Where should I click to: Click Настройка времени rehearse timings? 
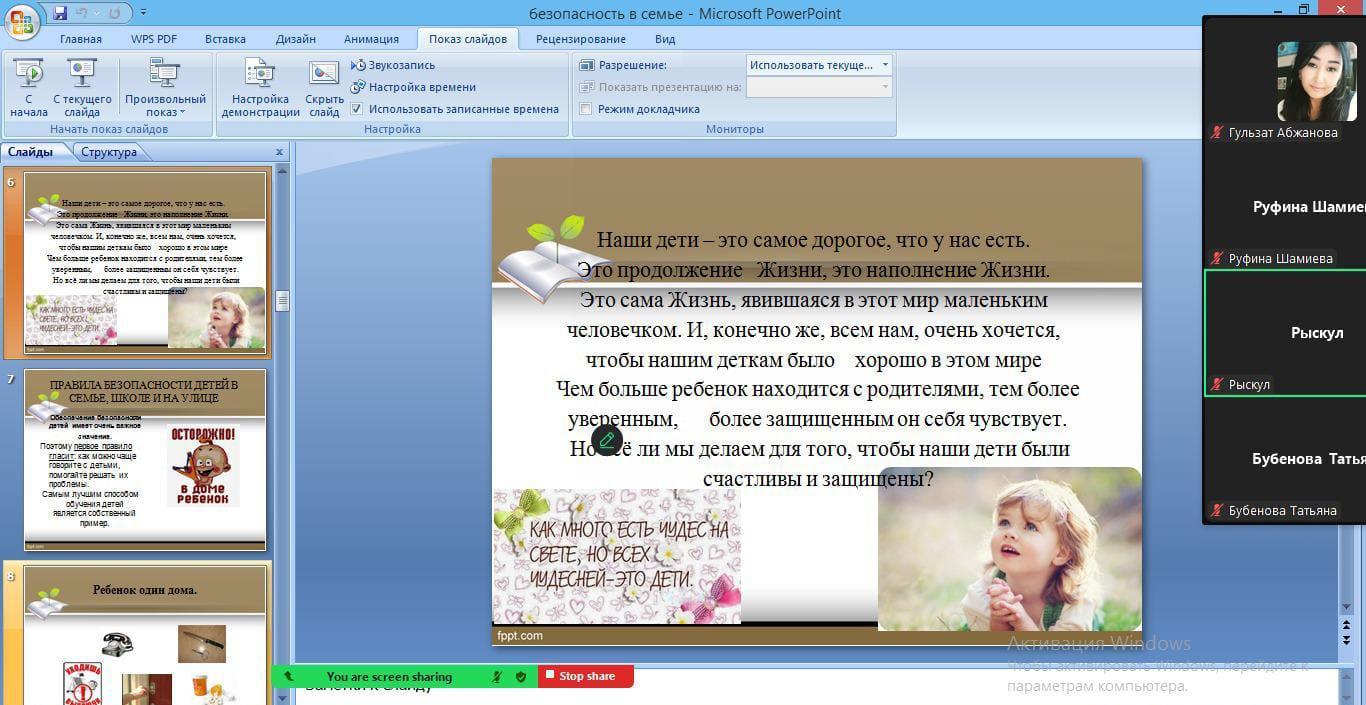coord(413,87)
